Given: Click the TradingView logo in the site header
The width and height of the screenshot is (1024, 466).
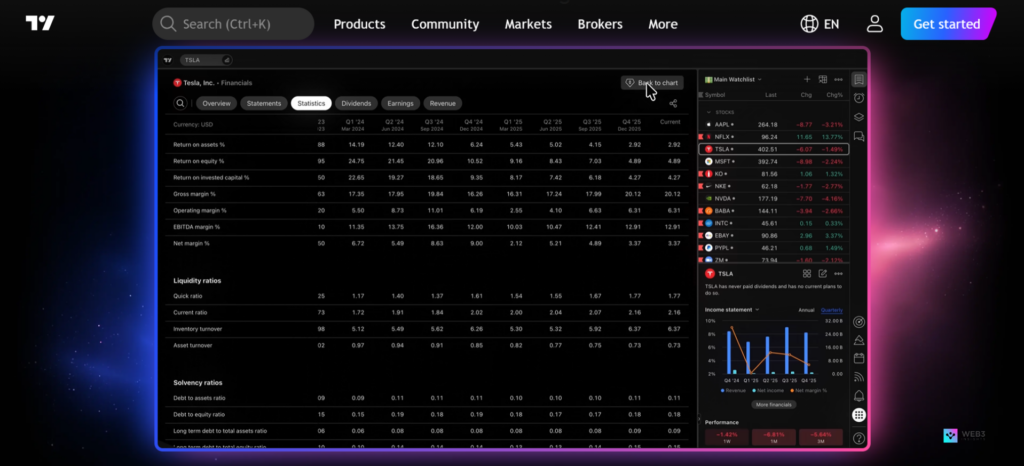Looking at the screenshot, I should (x=40, y=23).
